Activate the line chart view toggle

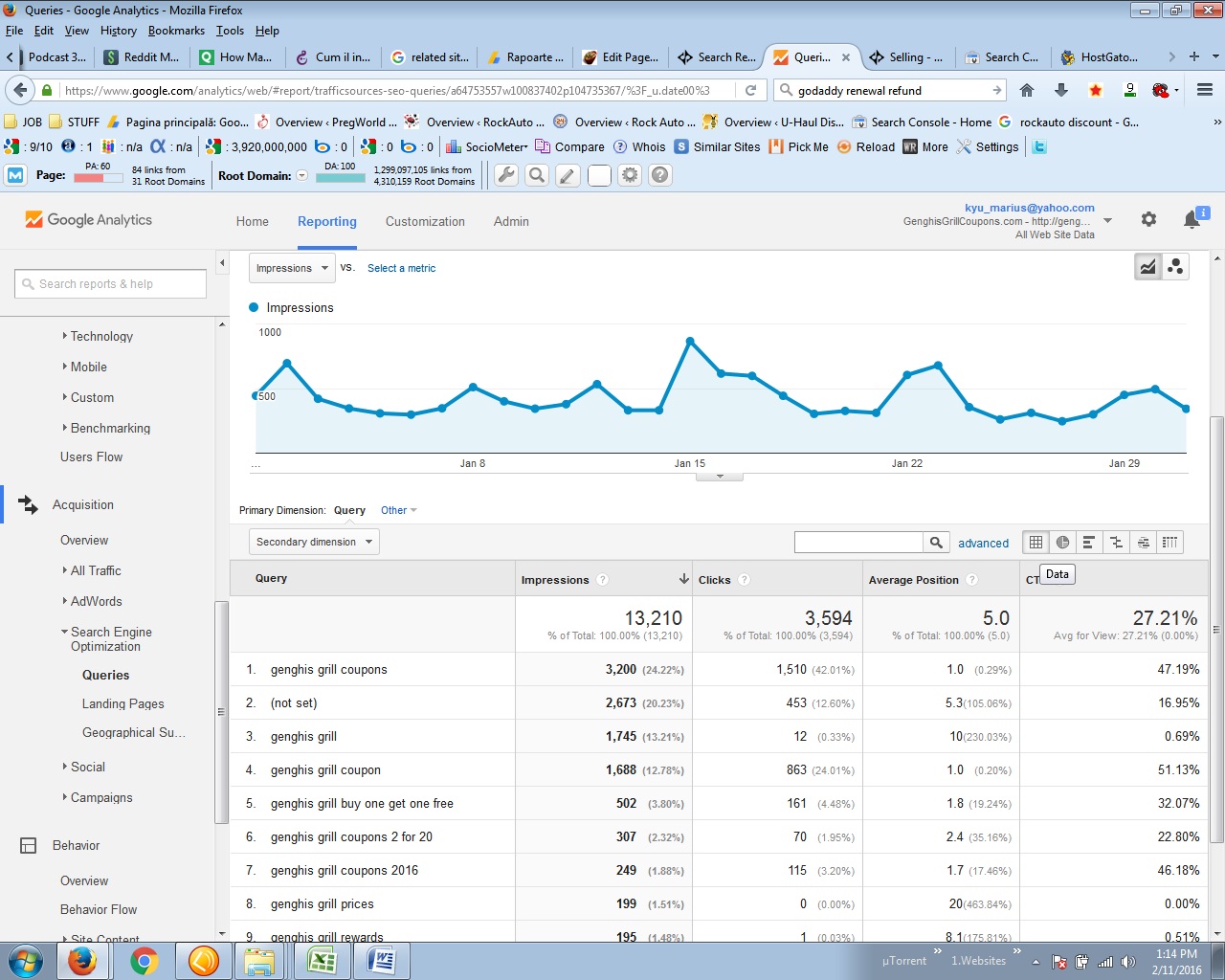(1147, 267)
